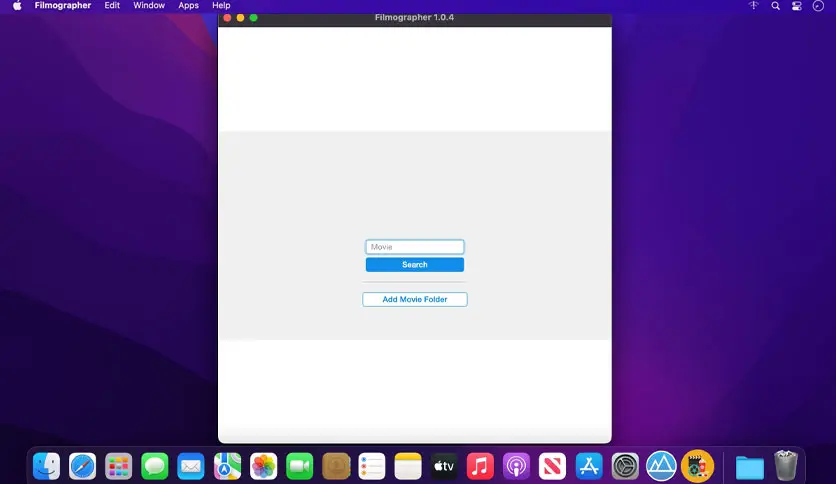This screenshot has width=836, height=484.
Task: Open the Filmographer app menu
Action: (x=62, y=5)
